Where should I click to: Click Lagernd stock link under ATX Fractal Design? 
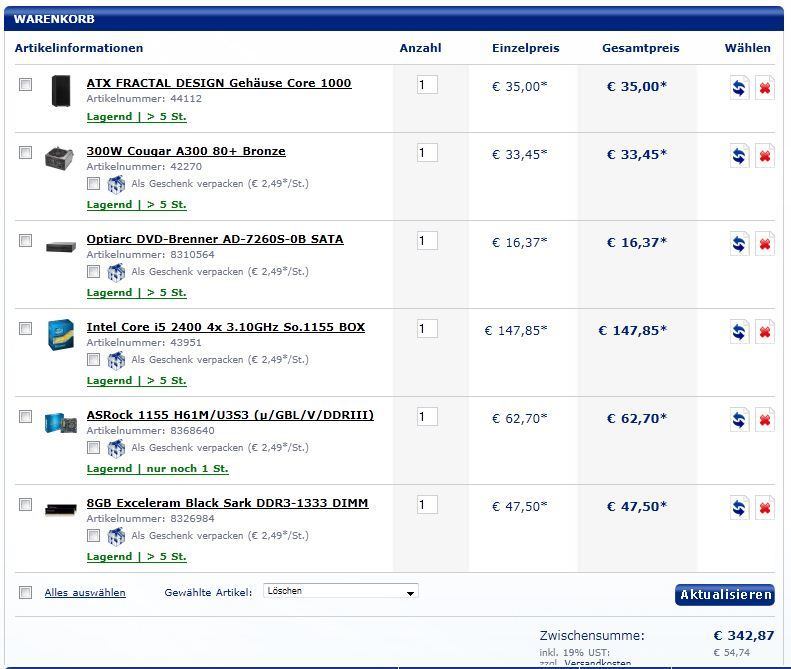[136, 117]
